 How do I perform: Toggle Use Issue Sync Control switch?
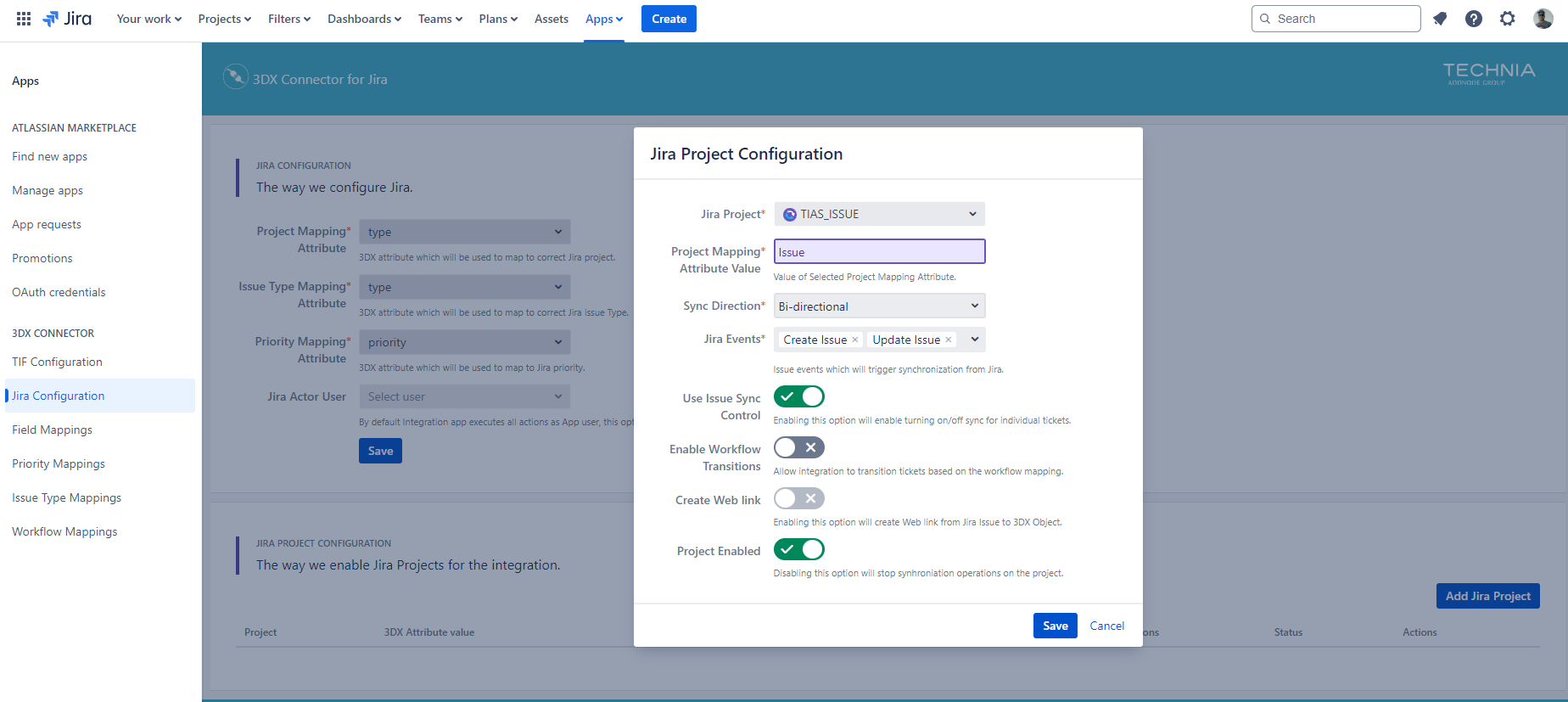click(x=798, y=396)
